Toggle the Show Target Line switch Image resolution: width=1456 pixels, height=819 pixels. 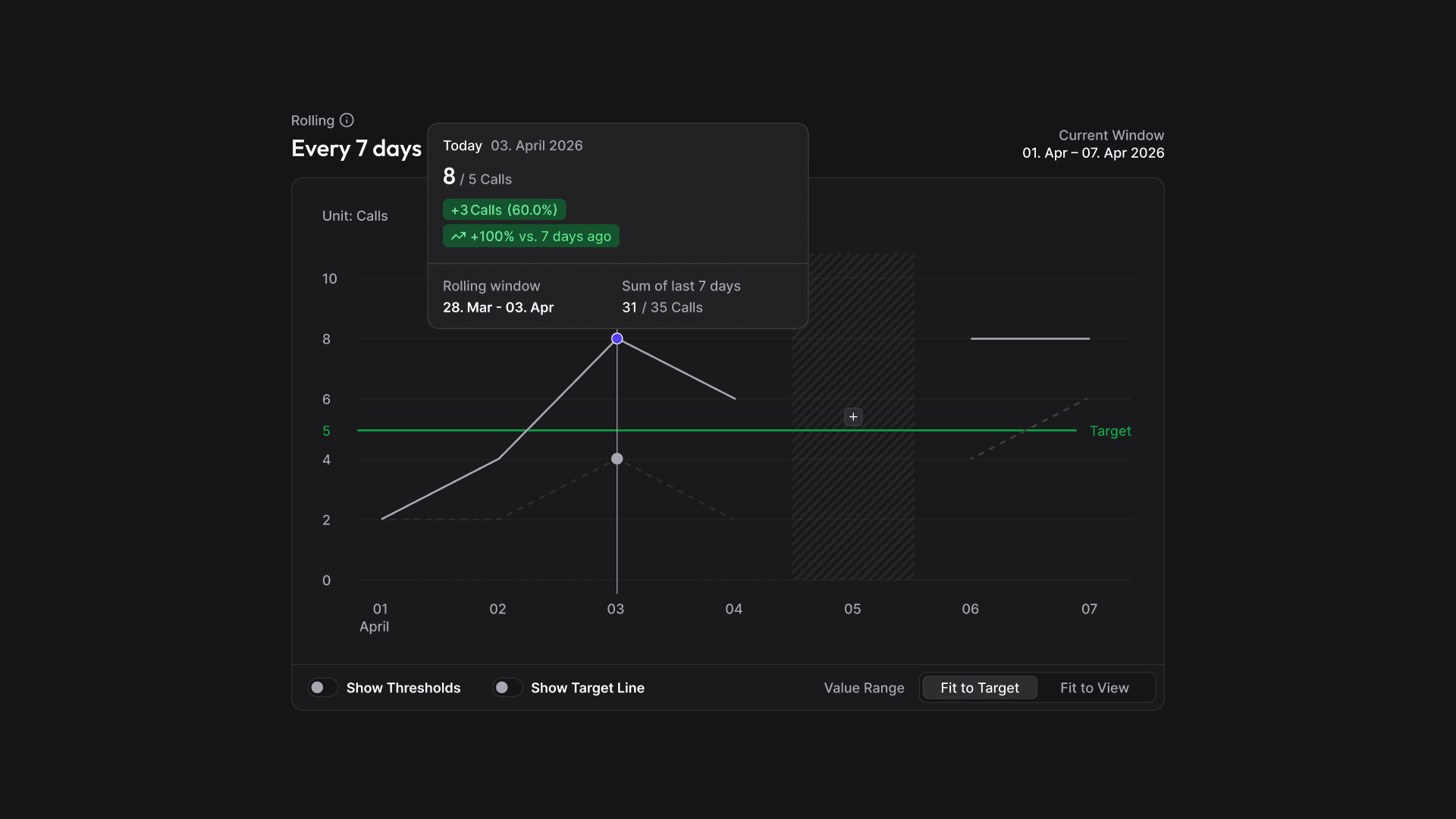pos(507,688)
